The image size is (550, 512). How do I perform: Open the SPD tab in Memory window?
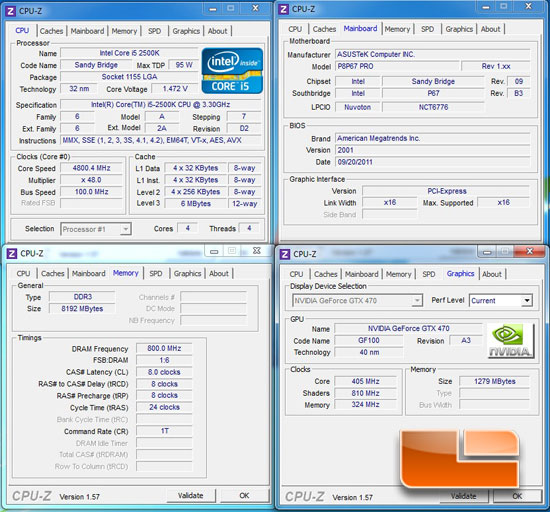click(155, 274)
